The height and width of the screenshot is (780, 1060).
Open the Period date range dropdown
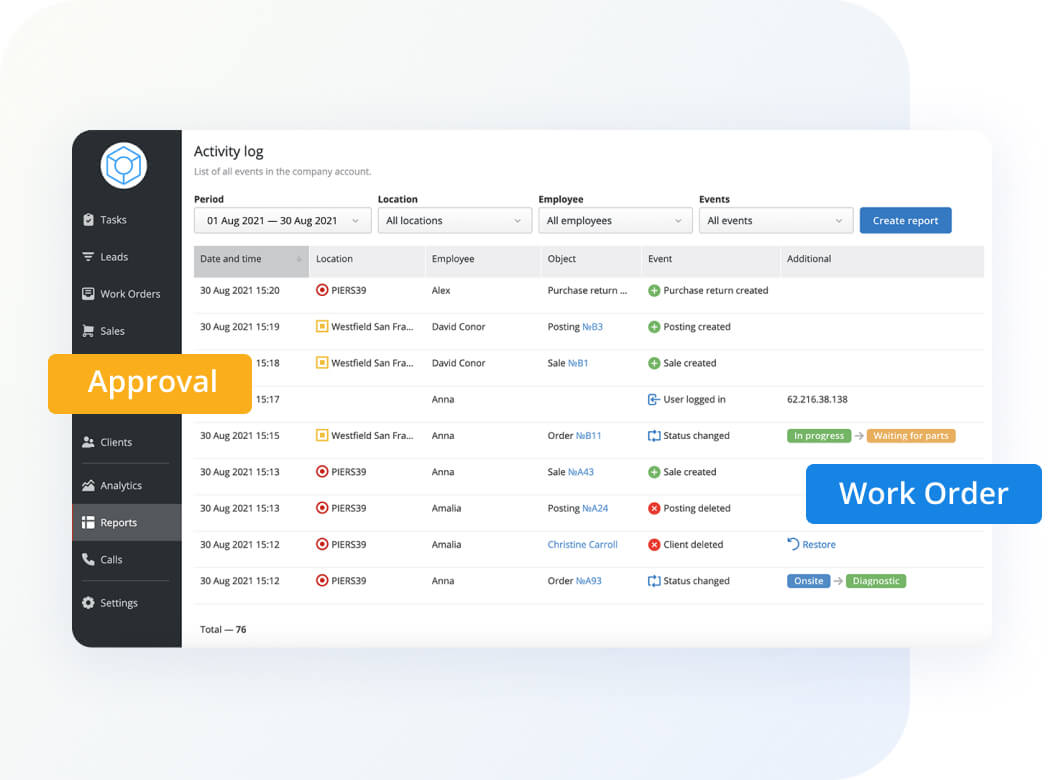(281, 219)
